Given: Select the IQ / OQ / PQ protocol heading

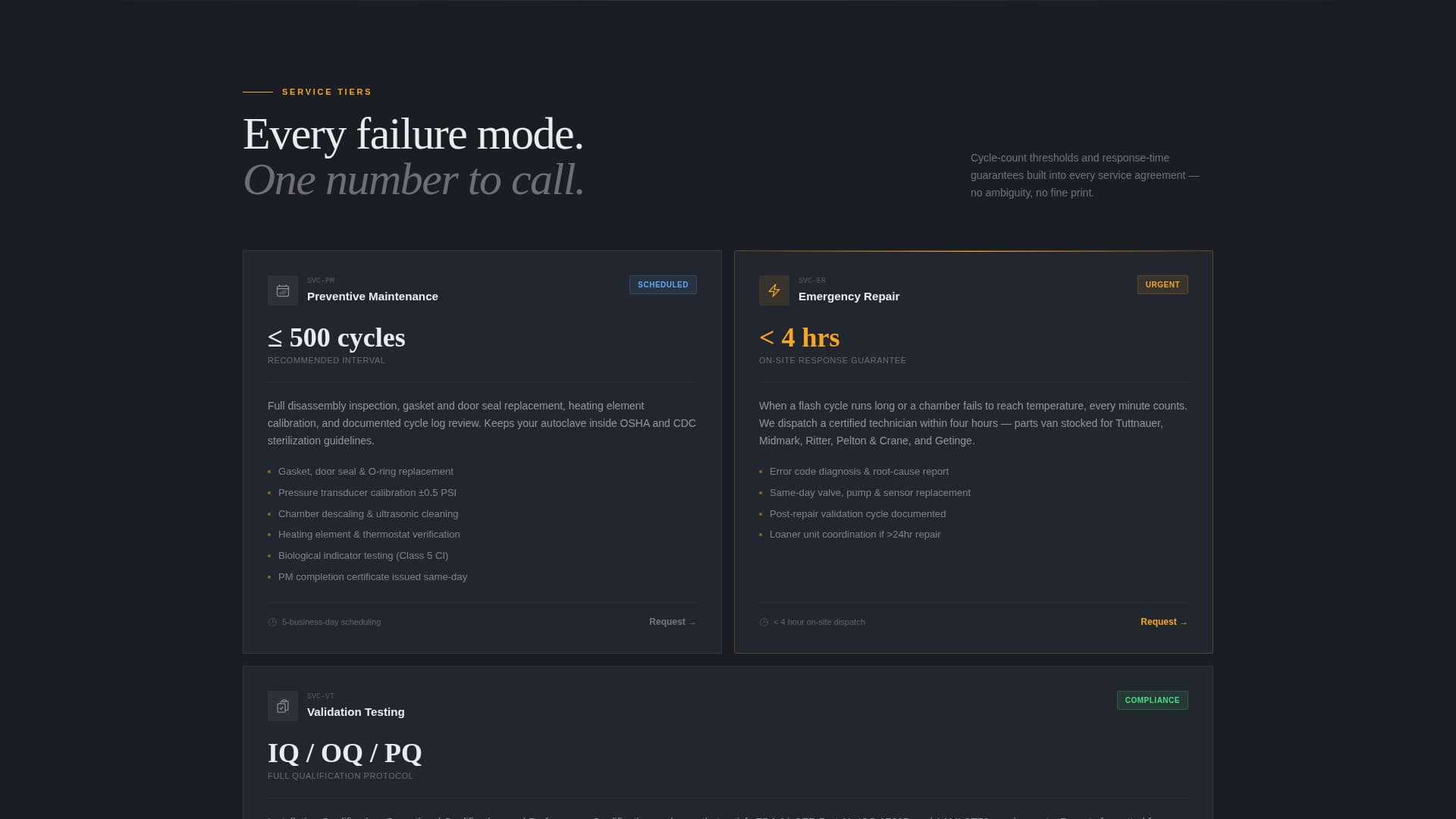Looking at the screenshot, I should pyautogui.click(x=344, y=754).
